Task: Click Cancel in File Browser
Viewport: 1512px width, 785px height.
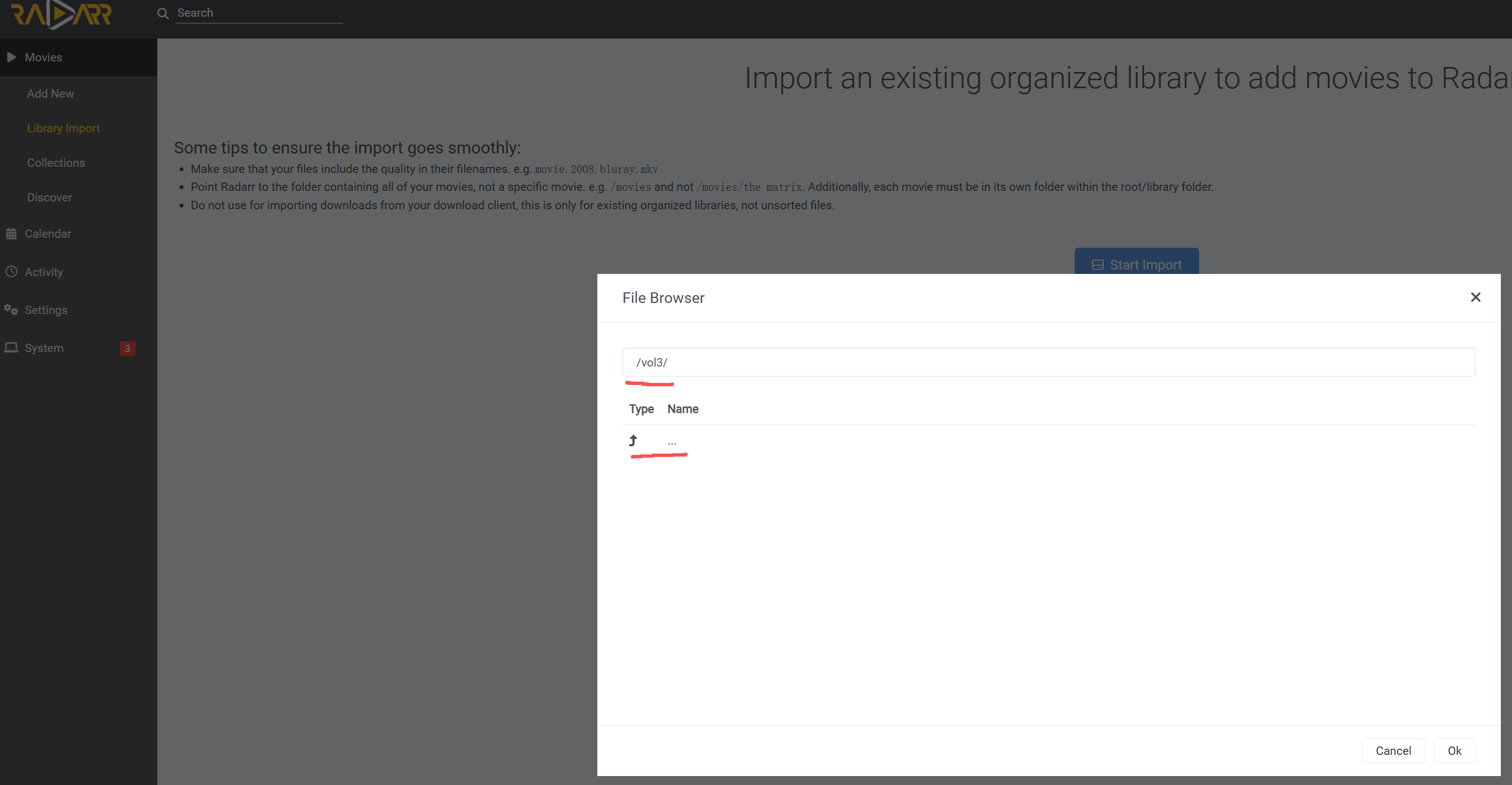Action: [1393, 751]
